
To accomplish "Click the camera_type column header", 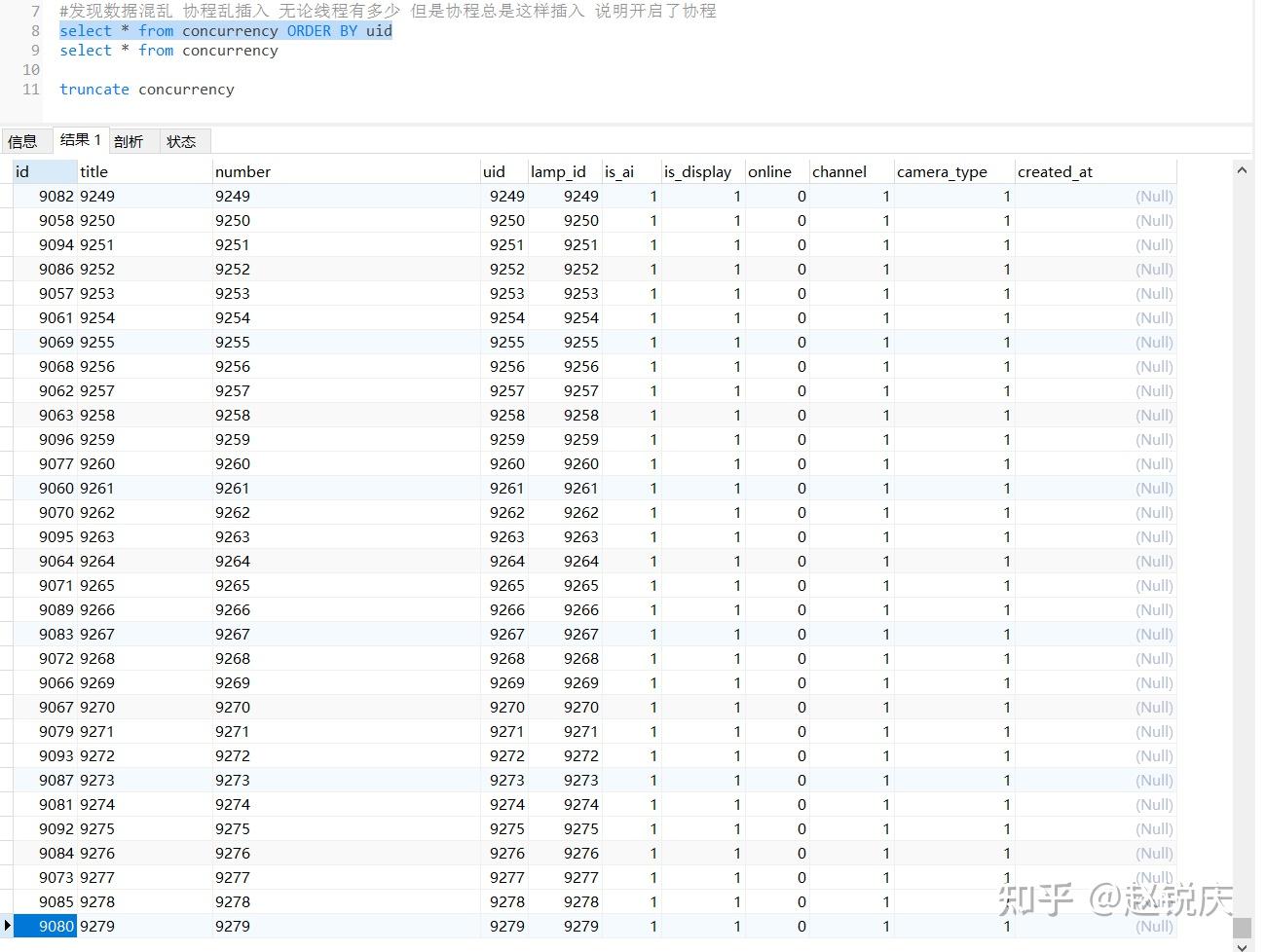I will tap(942, 171).
